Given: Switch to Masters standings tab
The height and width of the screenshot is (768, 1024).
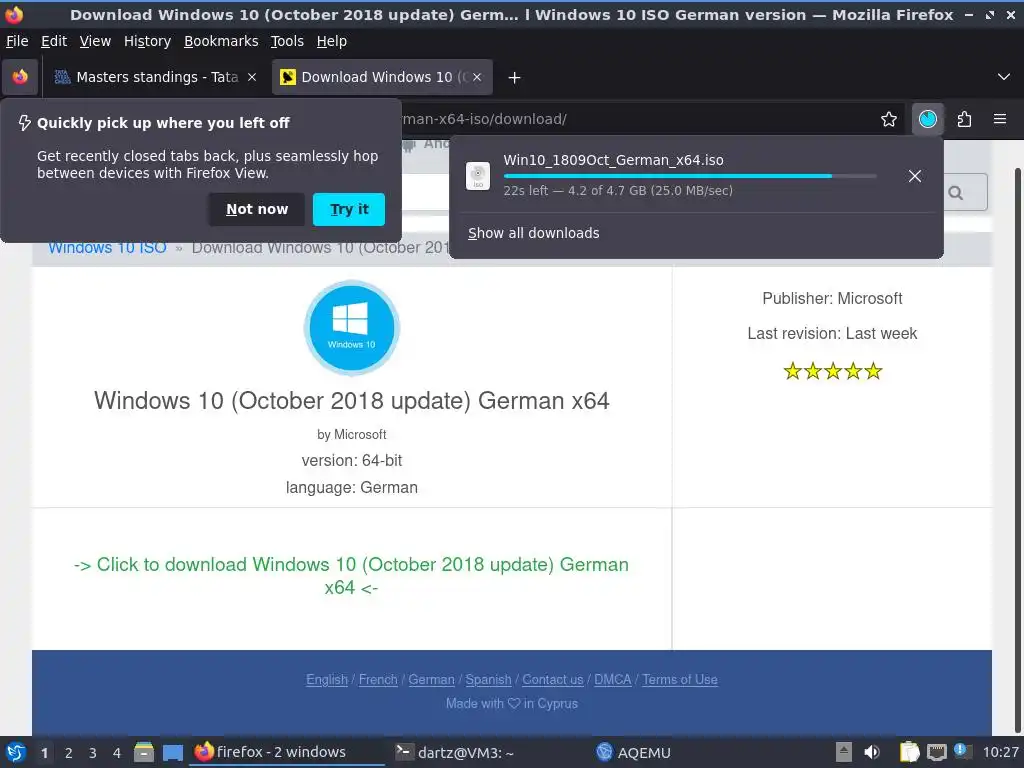Looking at the screenshot, I should (x=155, y=77).
